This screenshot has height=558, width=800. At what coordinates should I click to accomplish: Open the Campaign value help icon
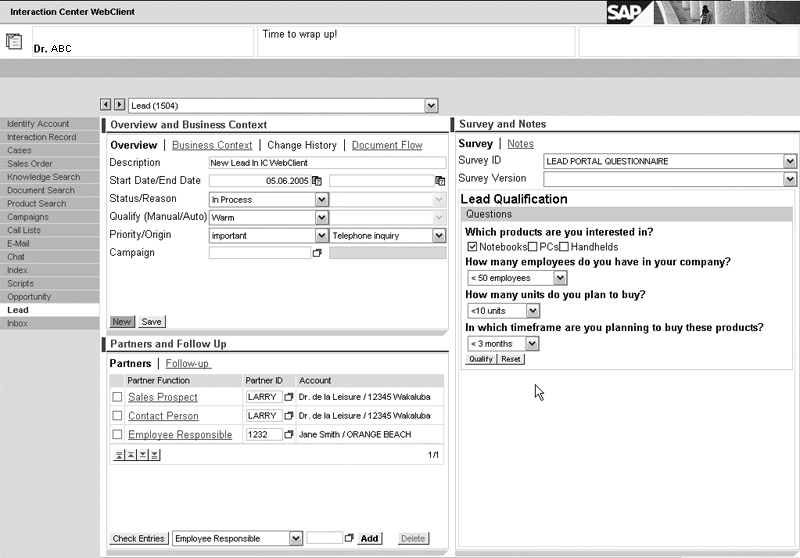tap(317, 253)
